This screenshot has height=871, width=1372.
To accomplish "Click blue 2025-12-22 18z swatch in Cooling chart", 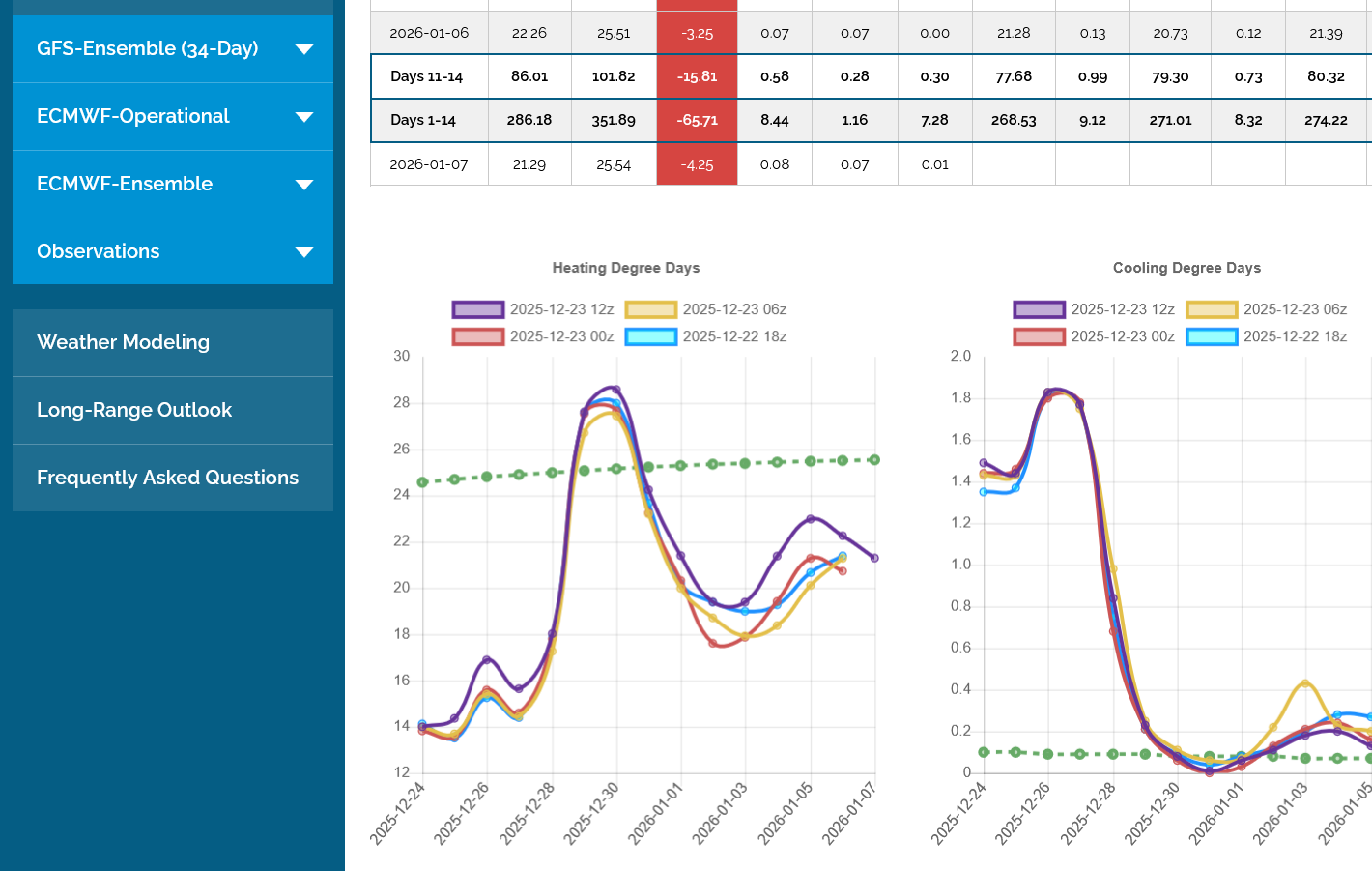I will (x=1212, y=336).
